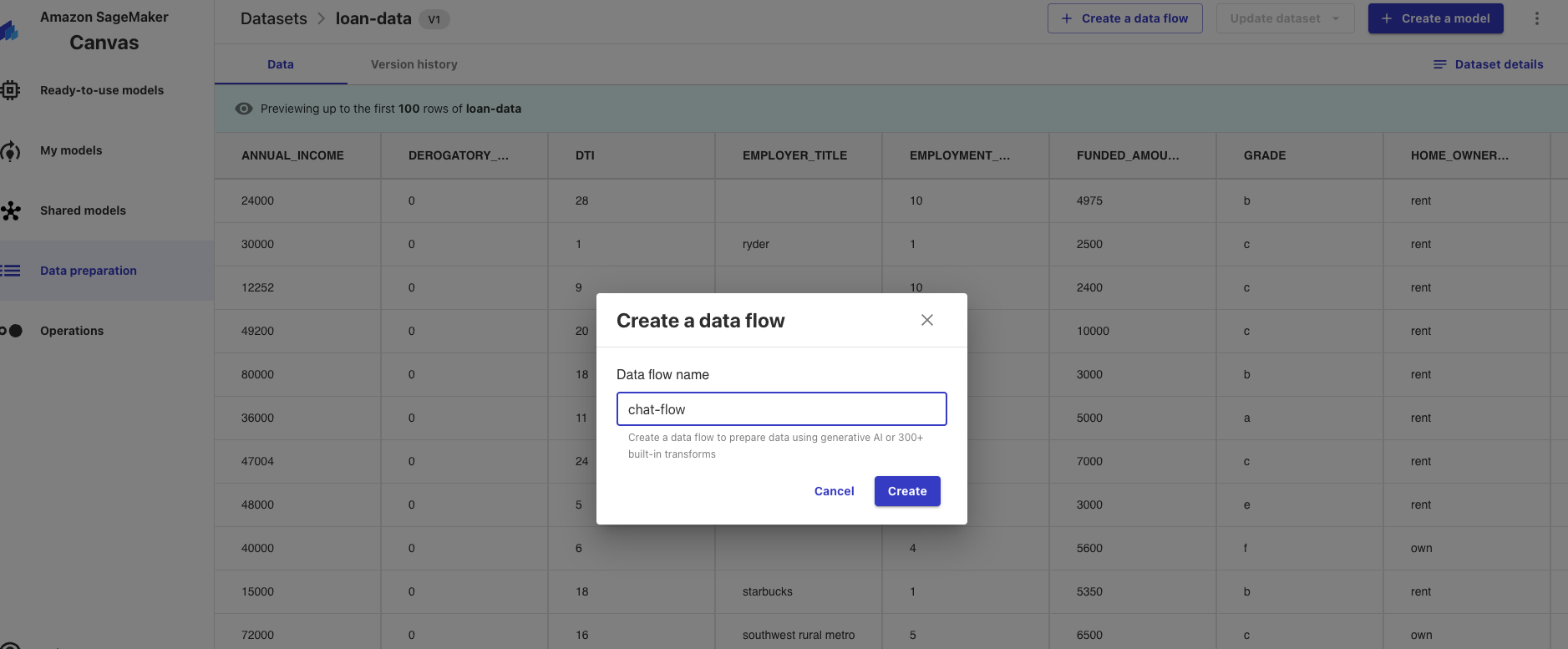
Task: Click the Create a model button
Action: pyautogui.click(x=1435, y=18)
